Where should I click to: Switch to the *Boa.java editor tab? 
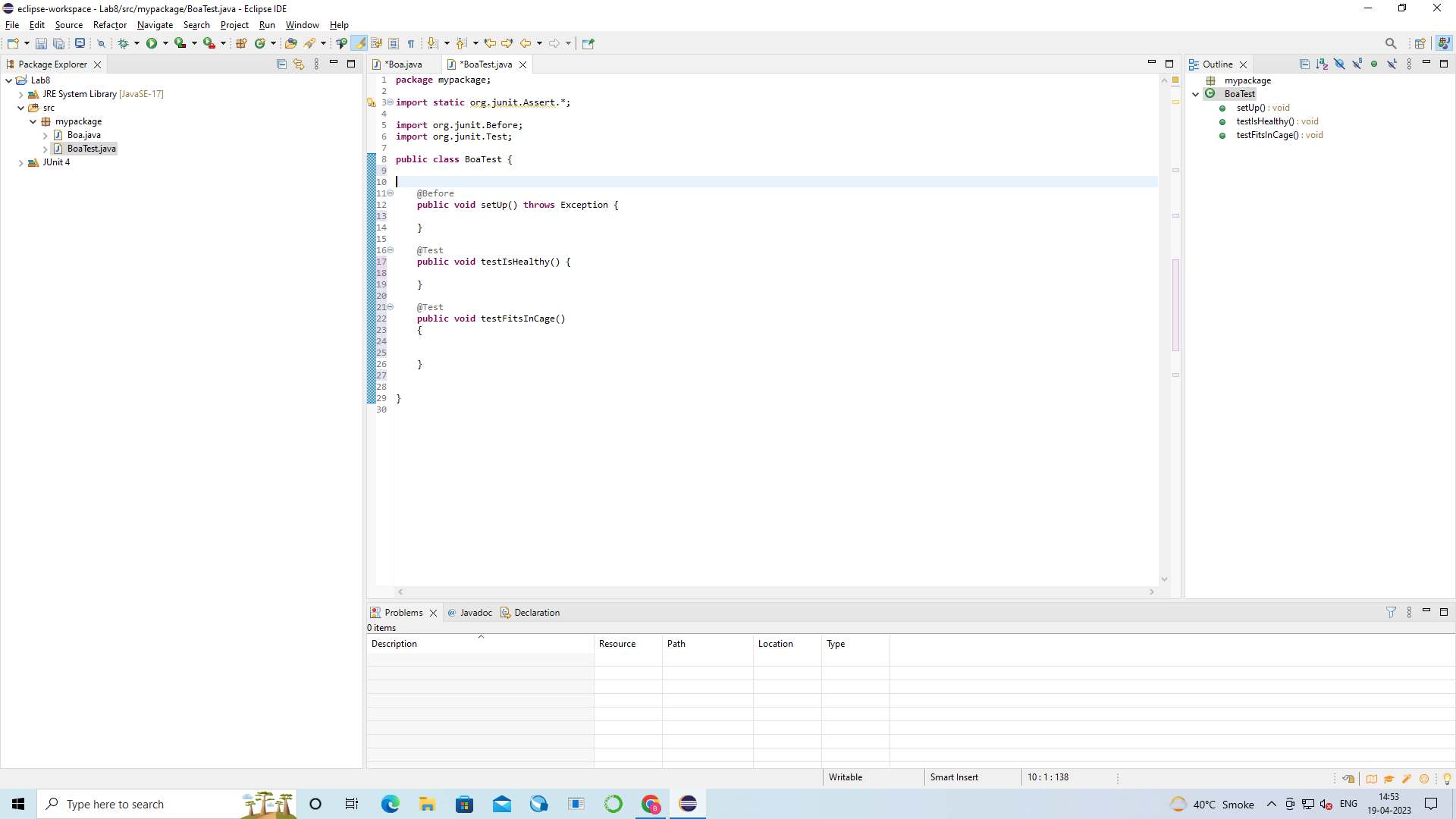pos(403,64)
